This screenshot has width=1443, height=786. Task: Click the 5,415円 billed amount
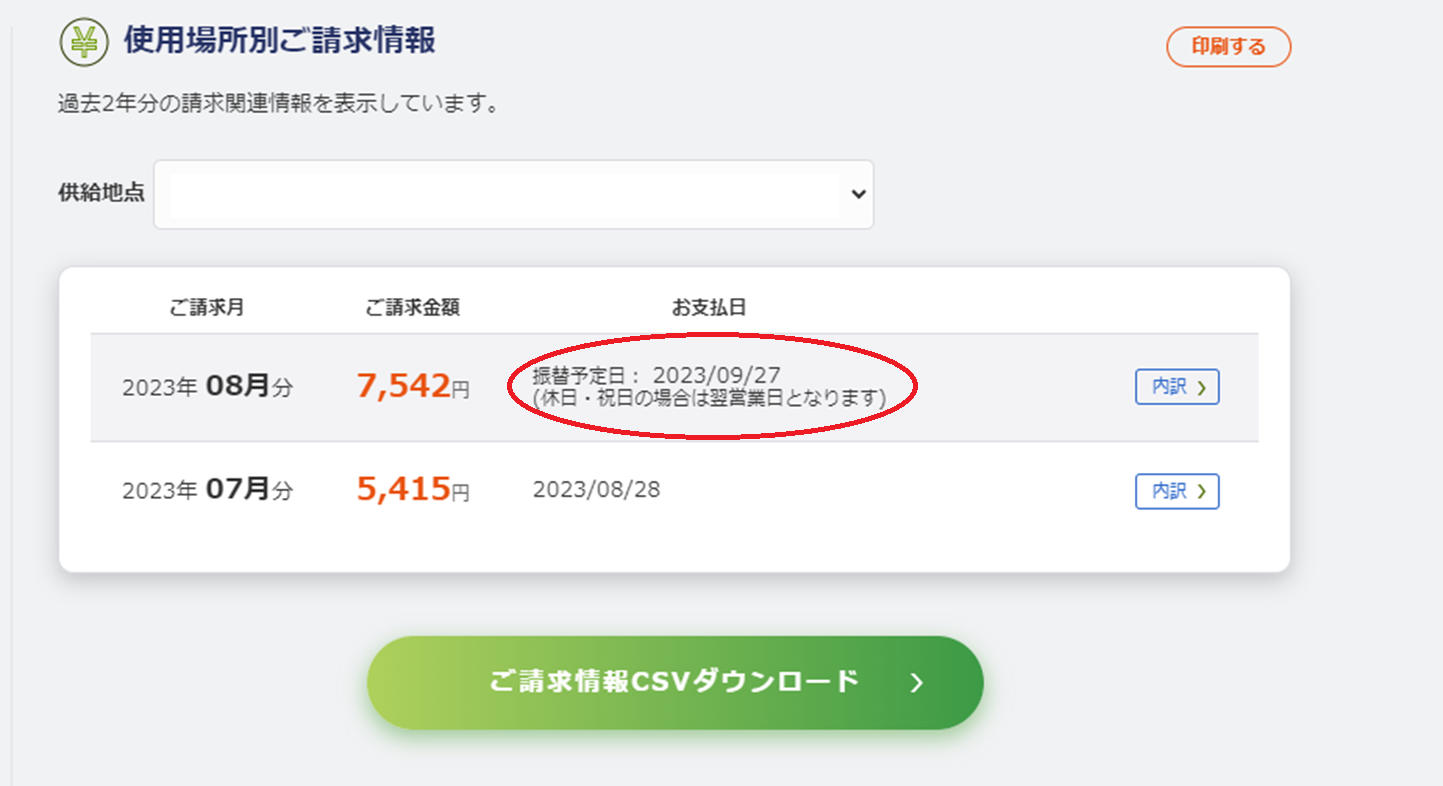coord(412,491)
